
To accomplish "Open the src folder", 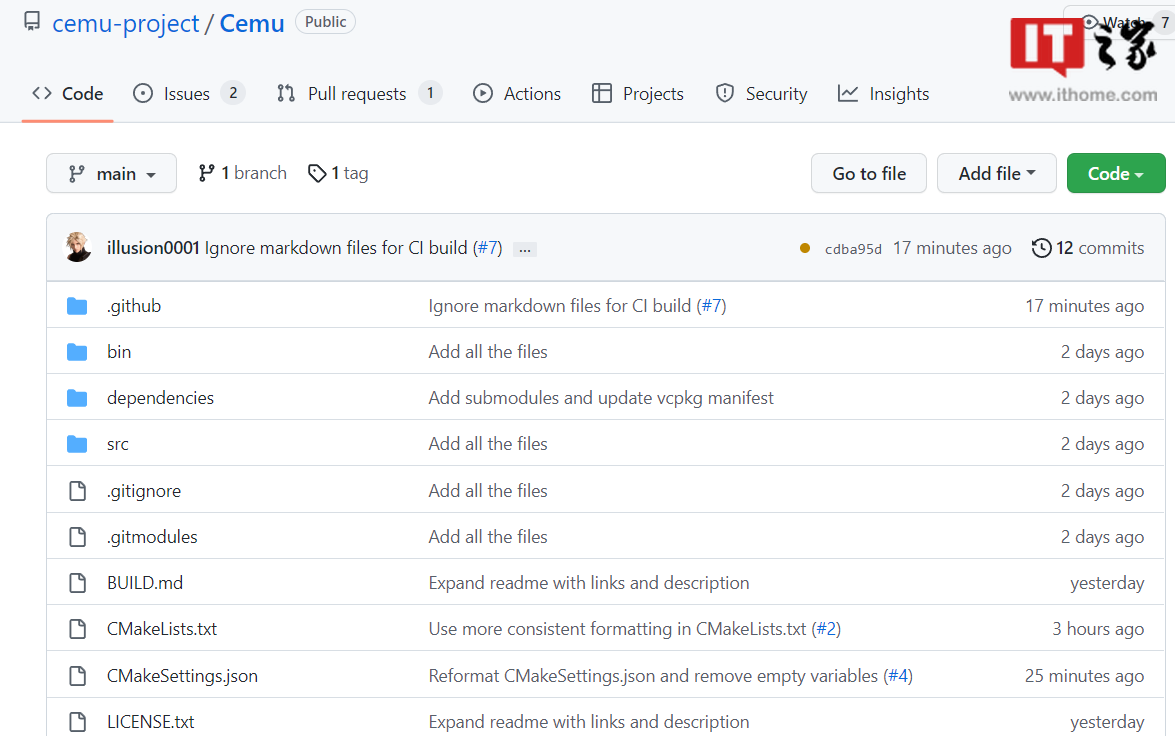I will (x=118, y=444).
